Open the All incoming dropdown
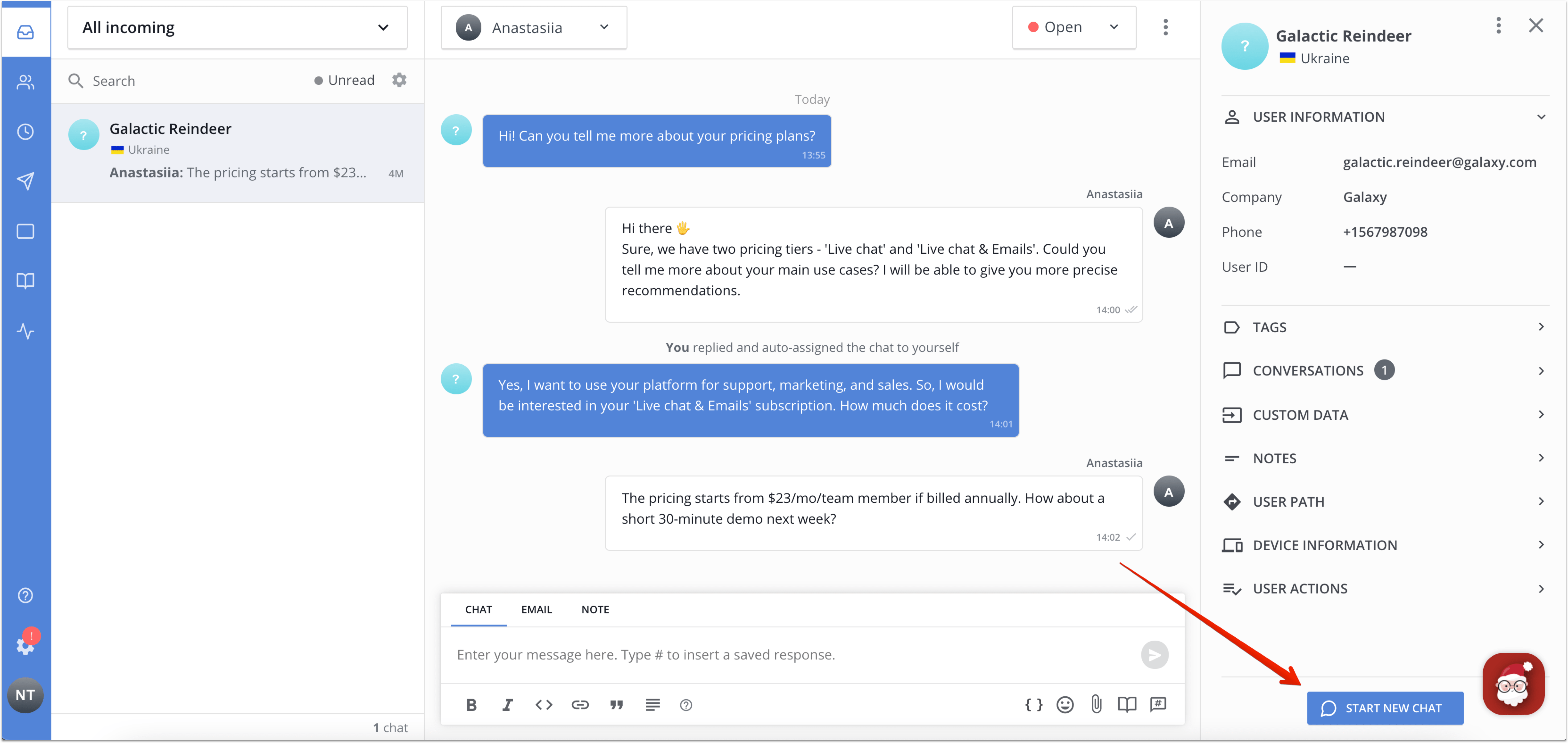This screenshot has height=743, width=1568. [x=237, y=27]
